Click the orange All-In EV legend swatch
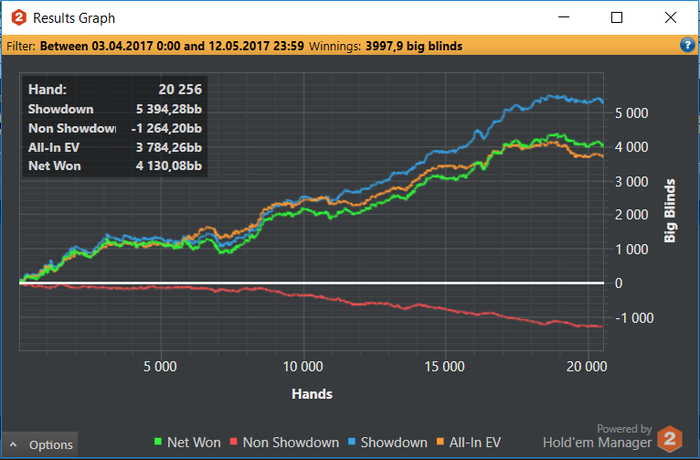 (440, 442)
